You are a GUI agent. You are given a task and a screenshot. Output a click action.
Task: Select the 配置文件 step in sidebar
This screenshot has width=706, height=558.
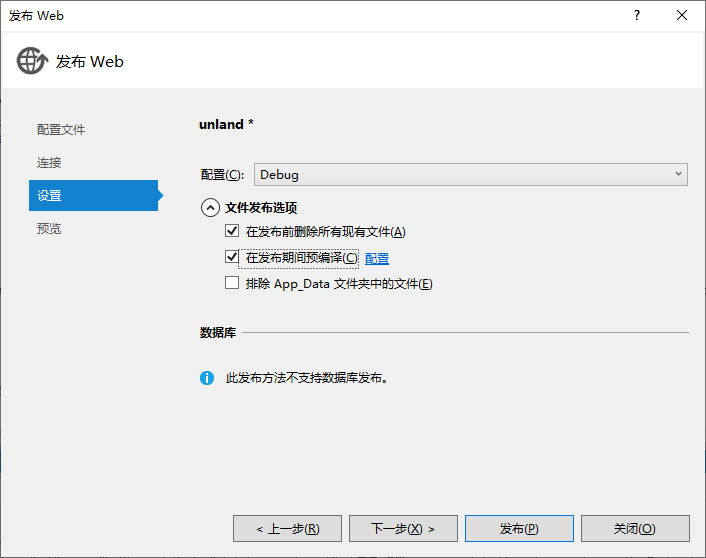click(x=61, y=130)
